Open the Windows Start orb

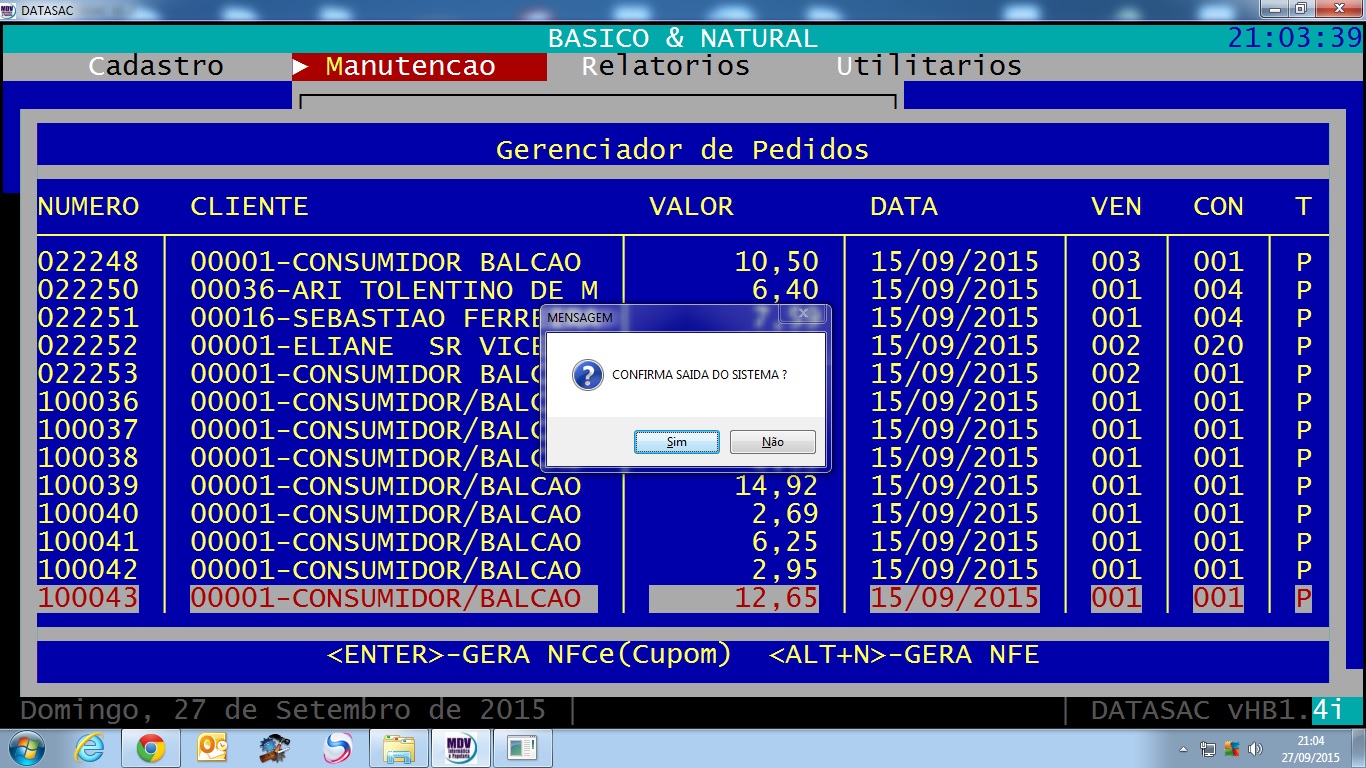point(26,748)
